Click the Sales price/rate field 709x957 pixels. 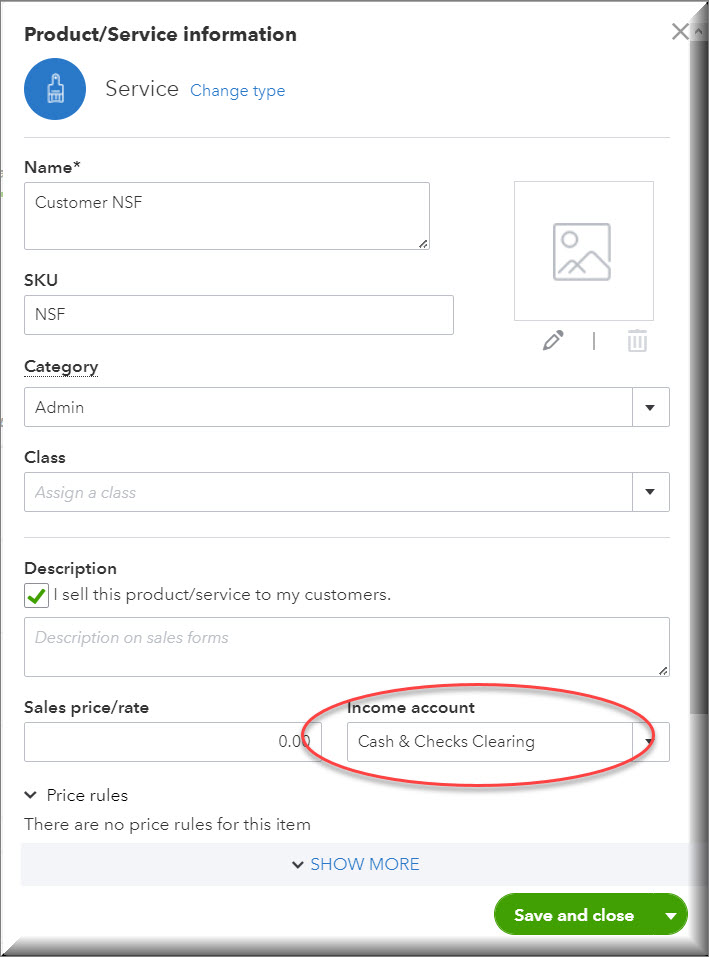click(x=172, y=742)
